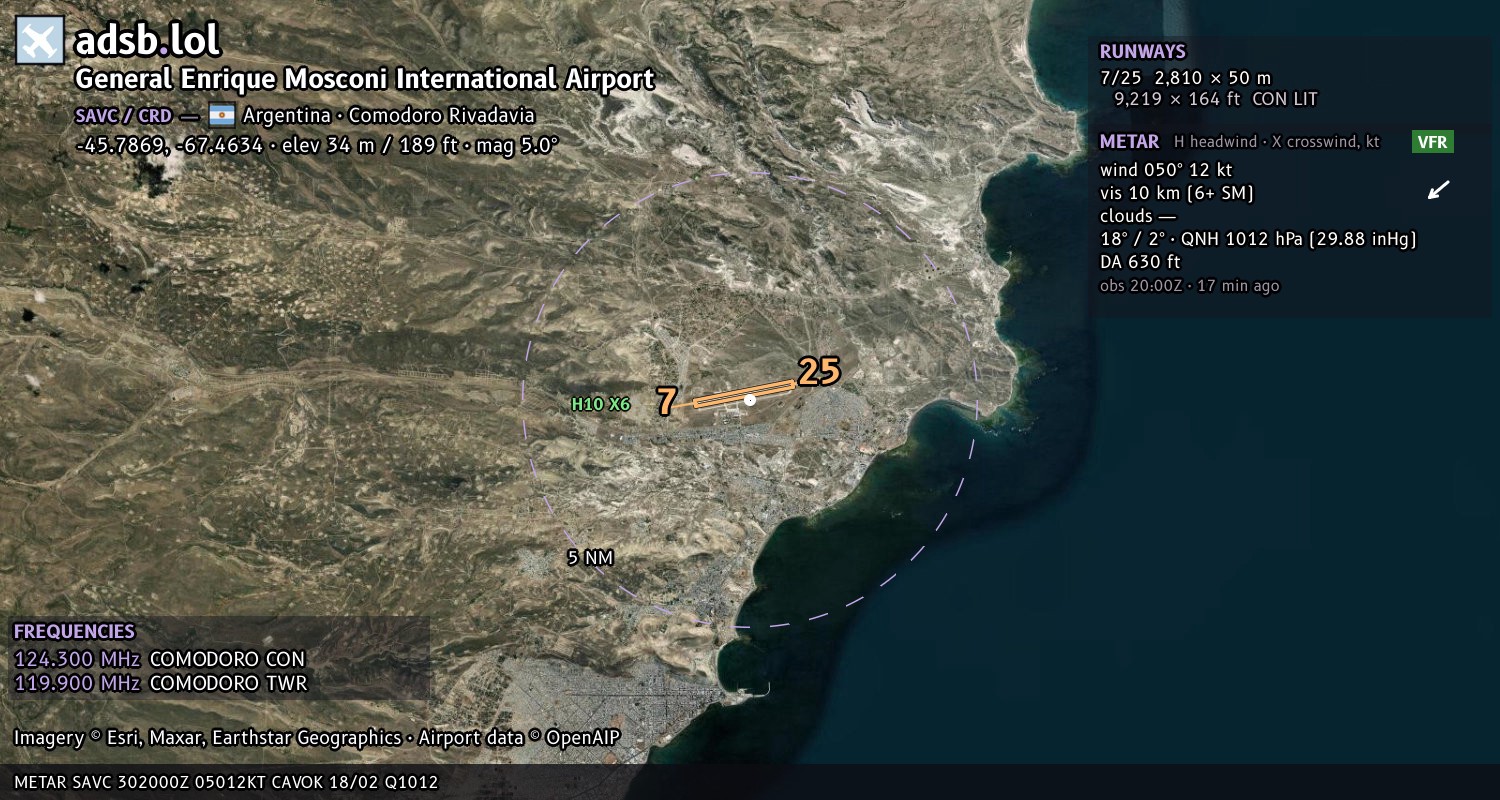Viewport: 1500px width, 800px height.
Task: Click the METAR section heading
Action: click(1129, 142)
